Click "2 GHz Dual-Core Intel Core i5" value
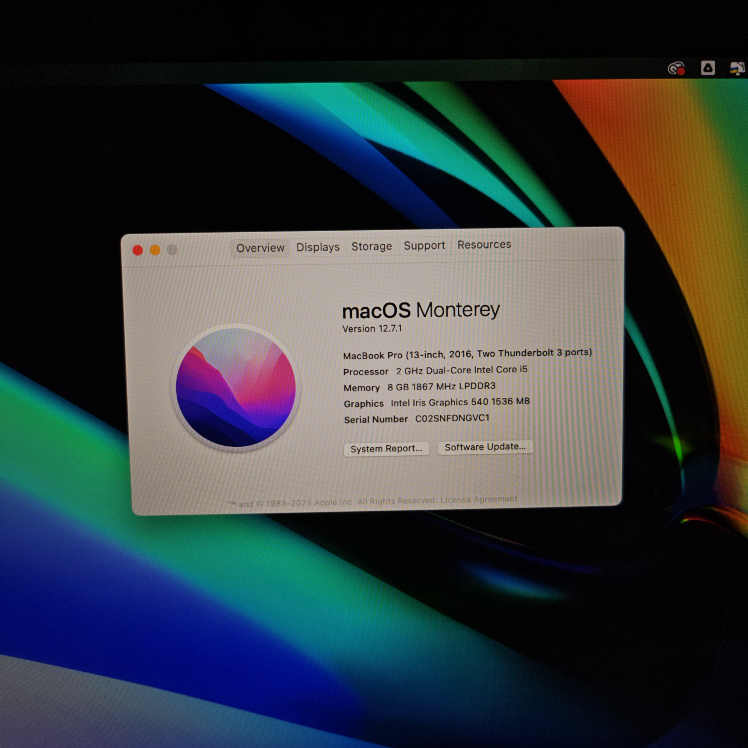This screenshot has height=748, width=748. (461, 370)
